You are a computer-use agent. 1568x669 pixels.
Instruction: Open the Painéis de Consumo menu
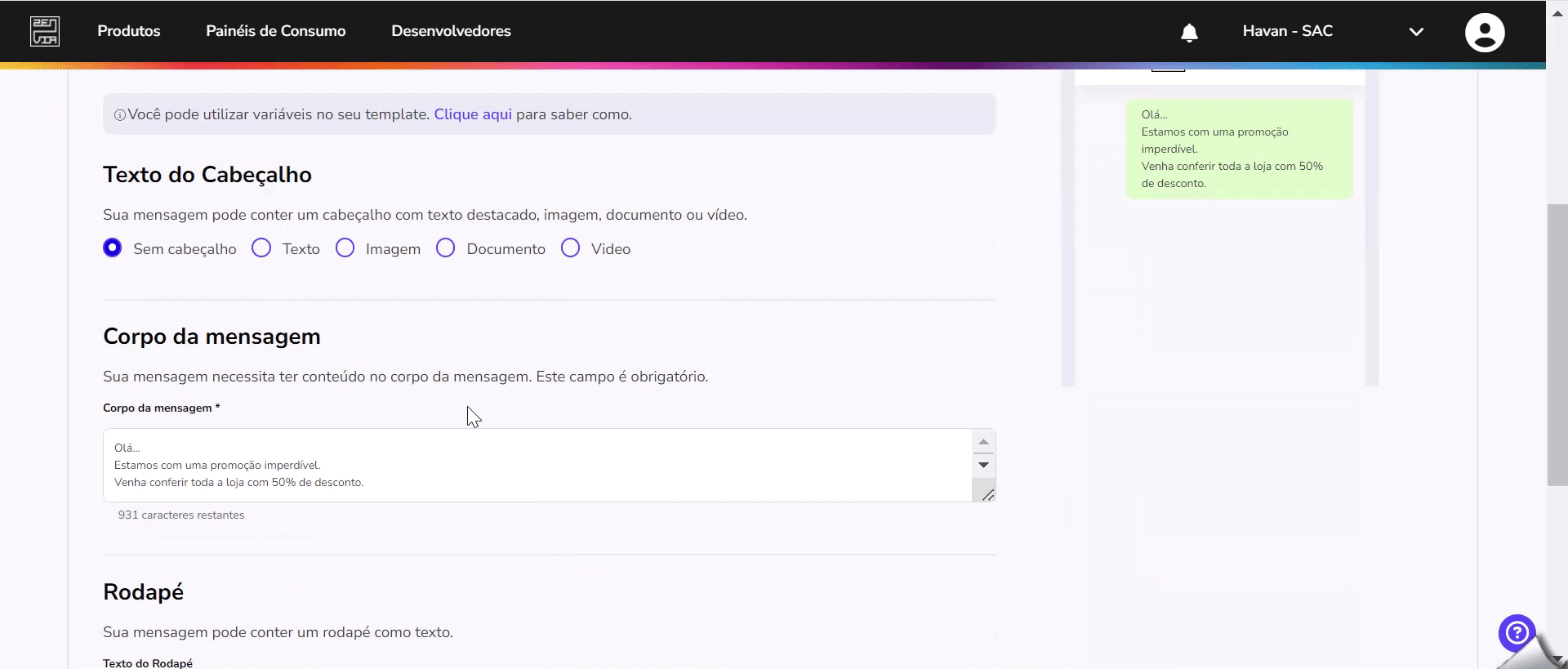click(x=275, y=31)
